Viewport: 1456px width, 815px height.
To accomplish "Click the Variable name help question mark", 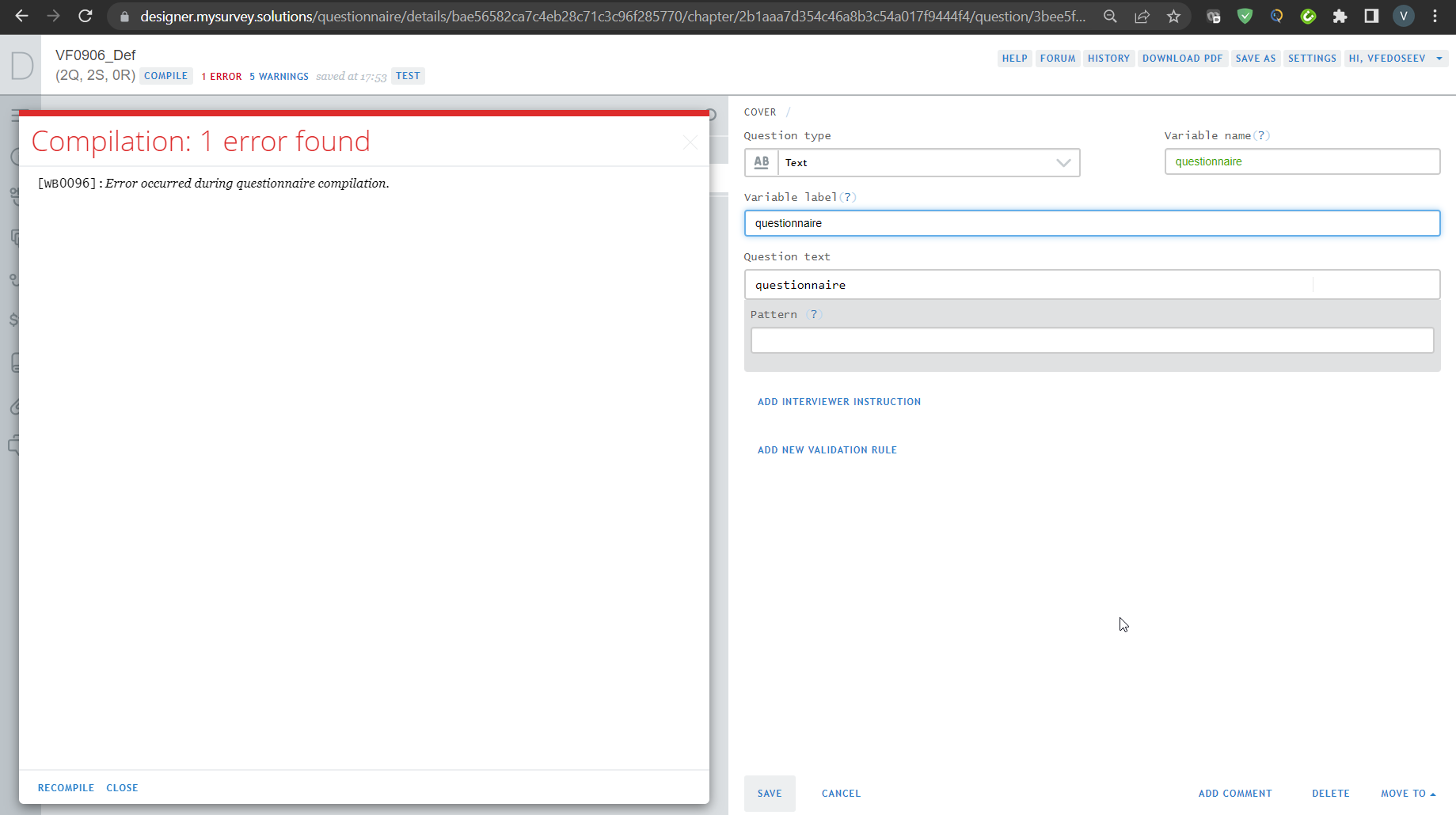I will tap(1260, 135).
